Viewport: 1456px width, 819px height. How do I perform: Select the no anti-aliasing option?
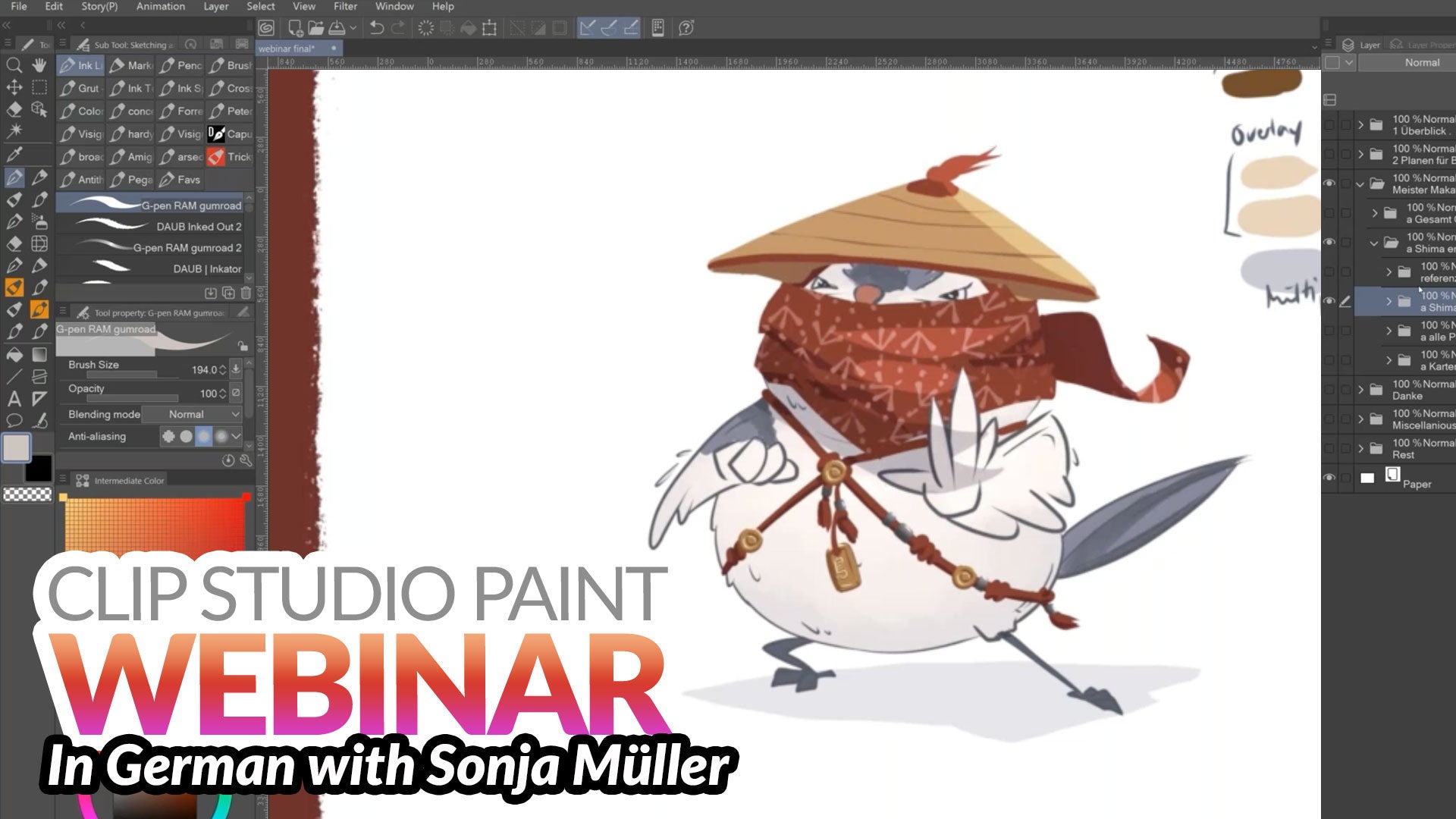[x=168, y=436]
